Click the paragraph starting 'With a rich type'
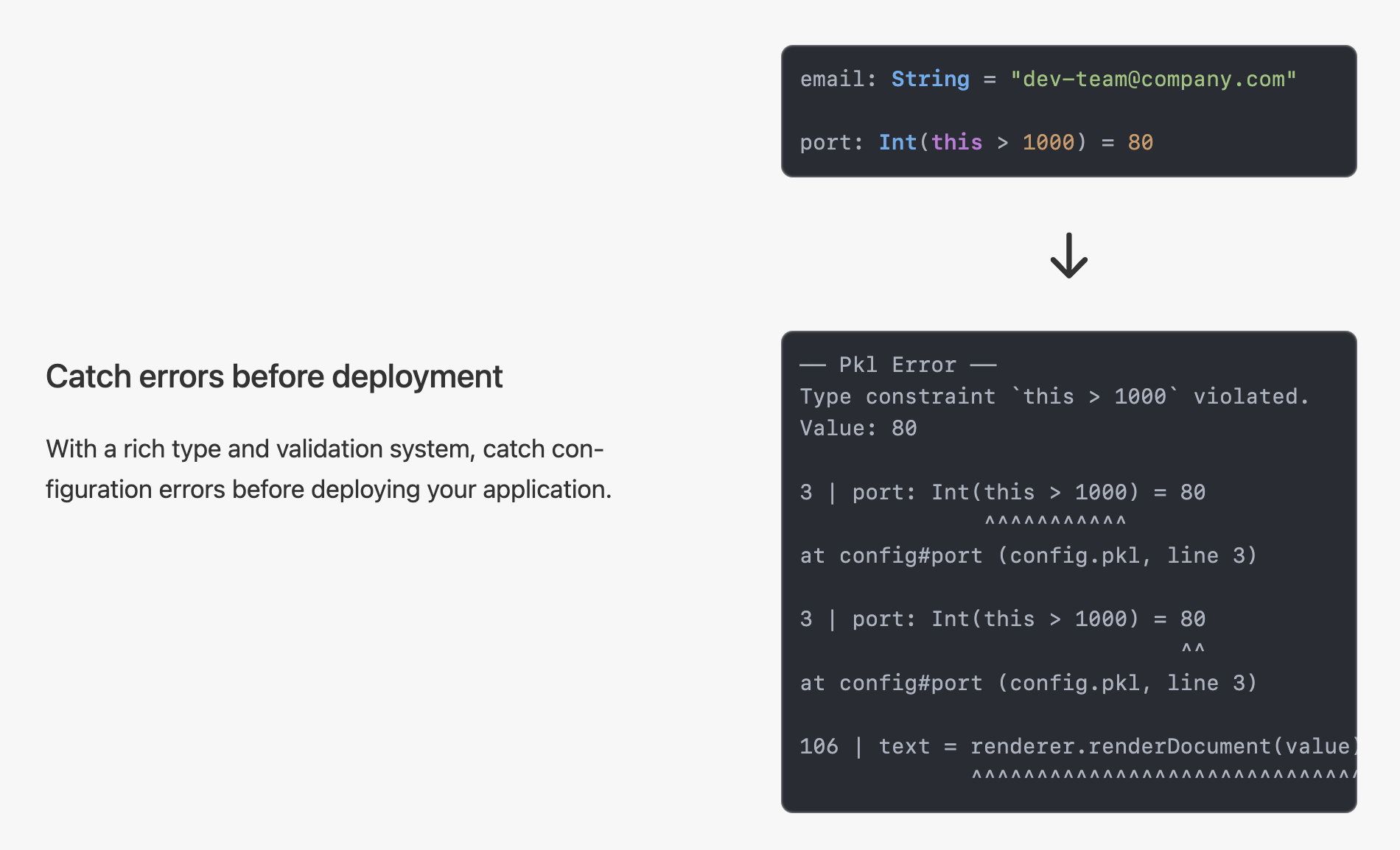Image resolution: width=1400 pixels, height=850 pixels. point(329,469)
